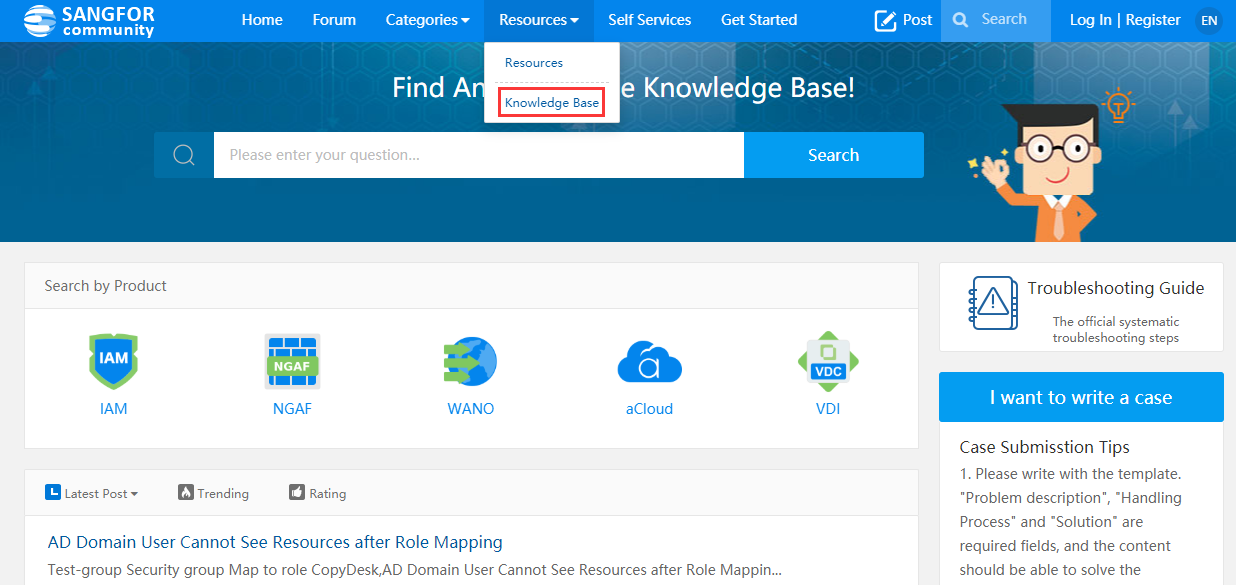Select the WANO globe icon
The image size is (1236, 585).
[470, 361]
